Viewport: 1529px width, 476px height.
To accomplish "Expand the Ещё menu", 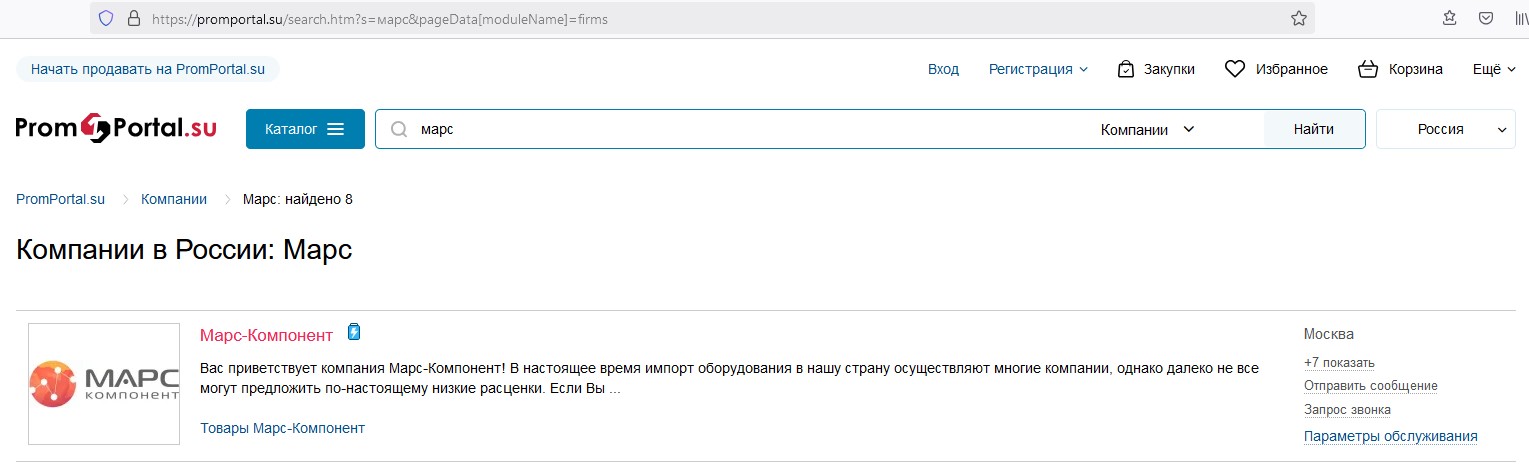I will pos(1494,69).
